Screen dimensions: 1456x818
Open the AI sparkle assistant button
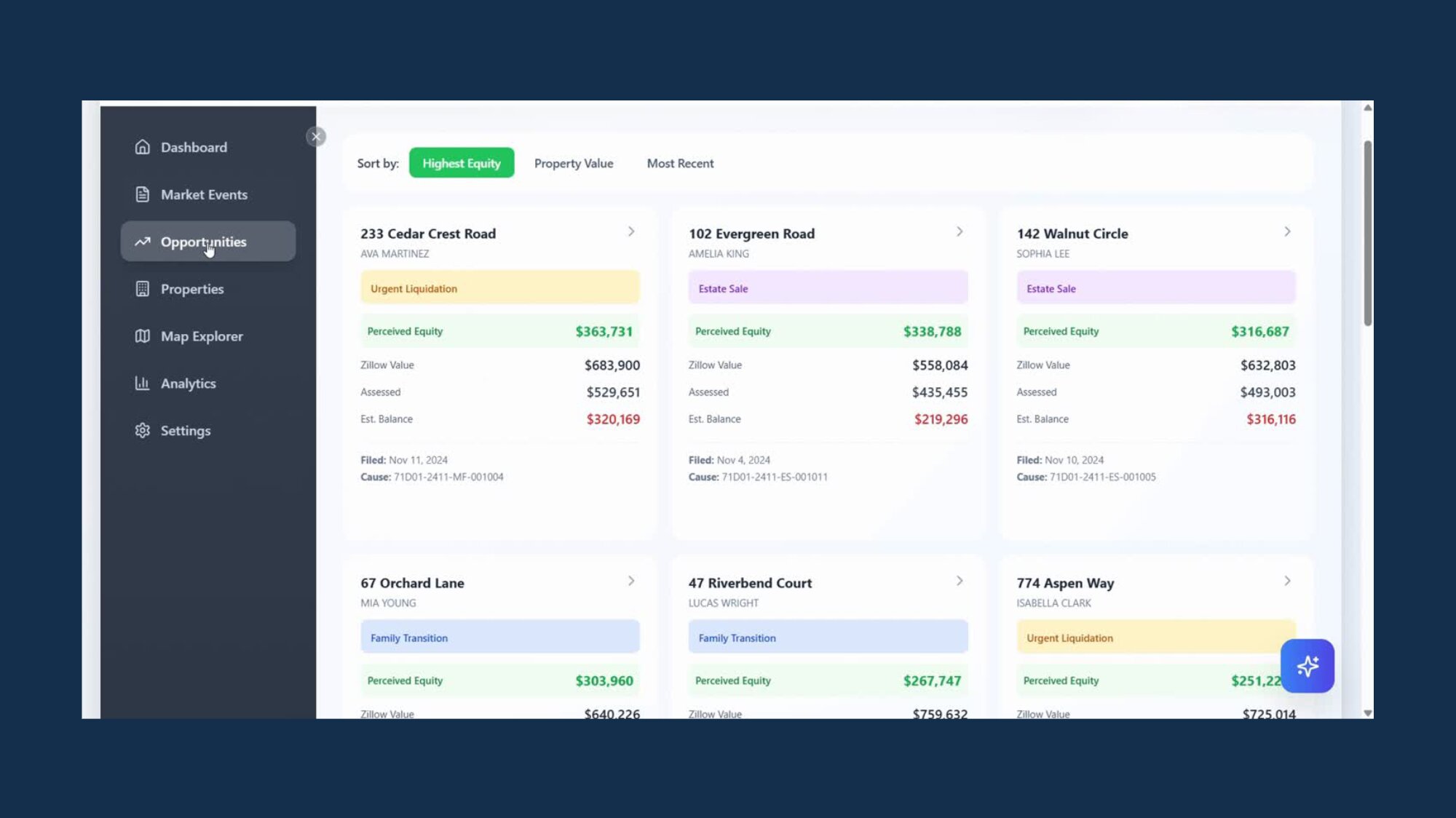pyautogui.click(x=1307, y=666)
